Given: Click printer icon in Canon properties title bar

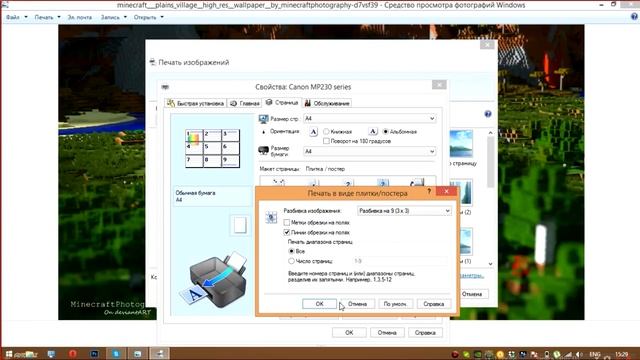Looking at the screenshot, I should [165, 87].
